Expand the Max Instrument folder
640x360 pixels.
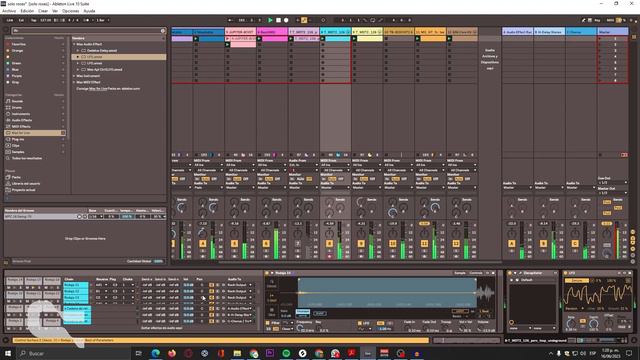[x=74, y=76]
